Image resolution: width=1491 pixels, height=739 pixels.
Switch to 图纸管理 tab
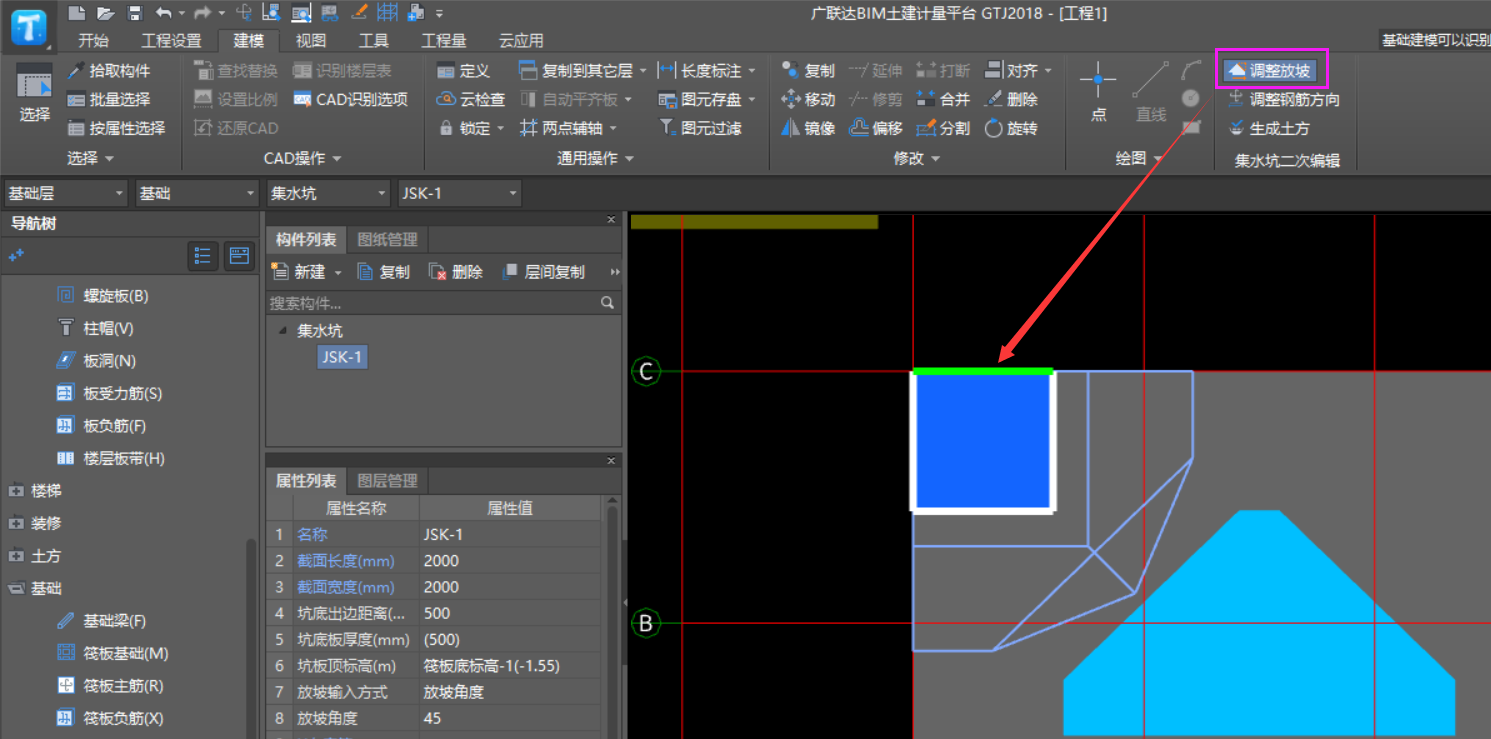(388, 239)
